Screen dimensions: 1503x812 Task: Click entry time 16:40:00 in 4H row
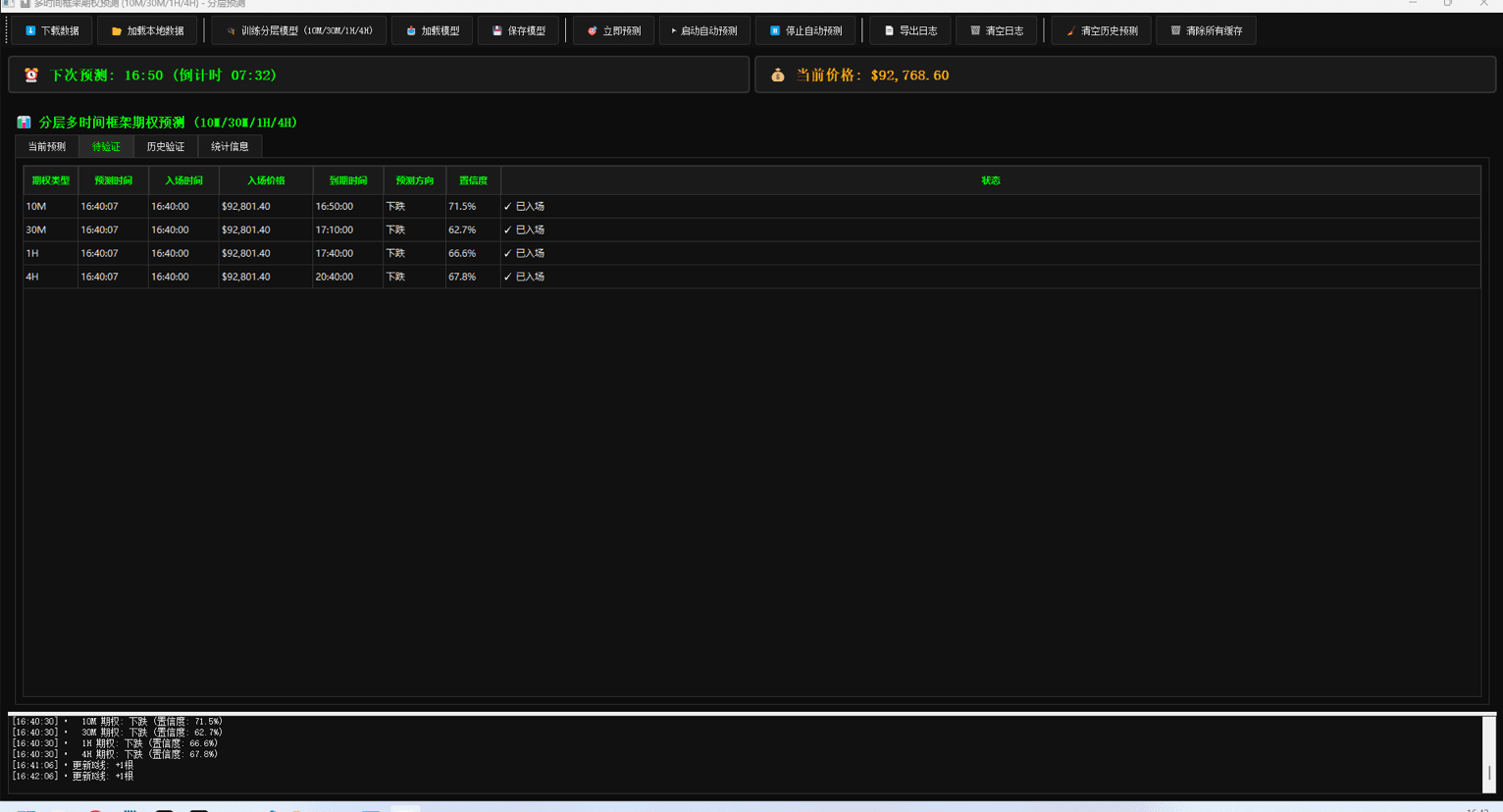click(x=183, y=277)
